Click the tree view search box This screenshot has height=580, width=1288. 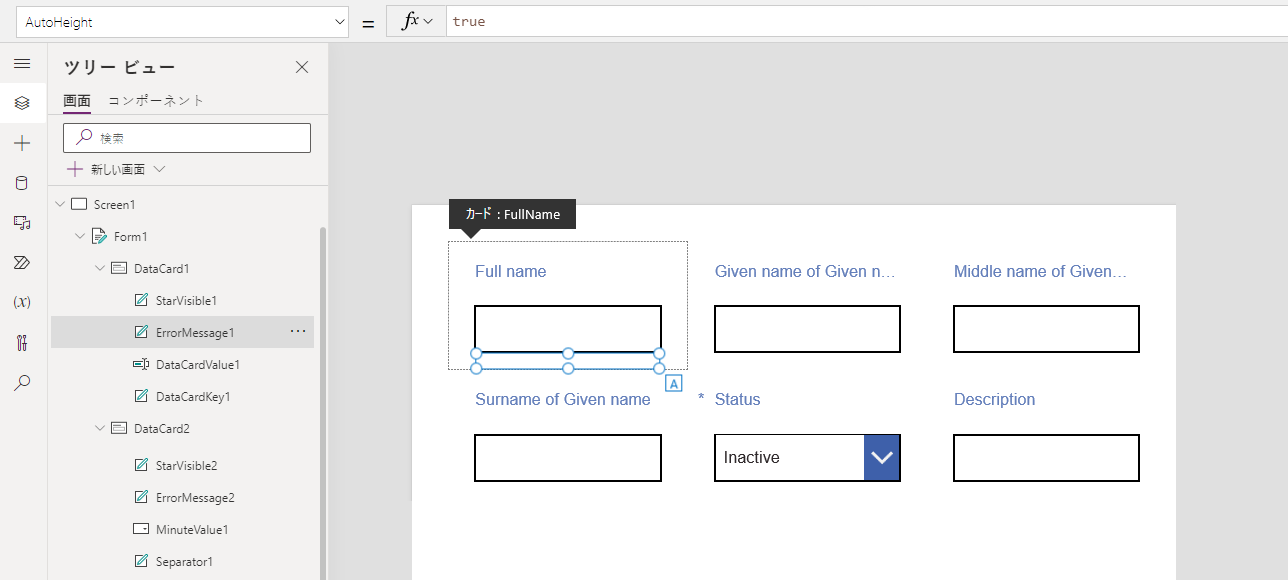point(187,138)
